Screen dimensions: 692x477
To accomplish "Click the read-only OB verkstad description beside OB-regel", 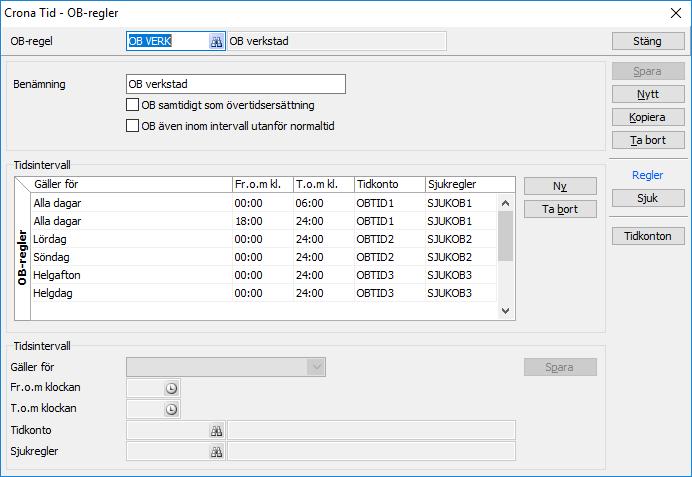I will [337, 41].
